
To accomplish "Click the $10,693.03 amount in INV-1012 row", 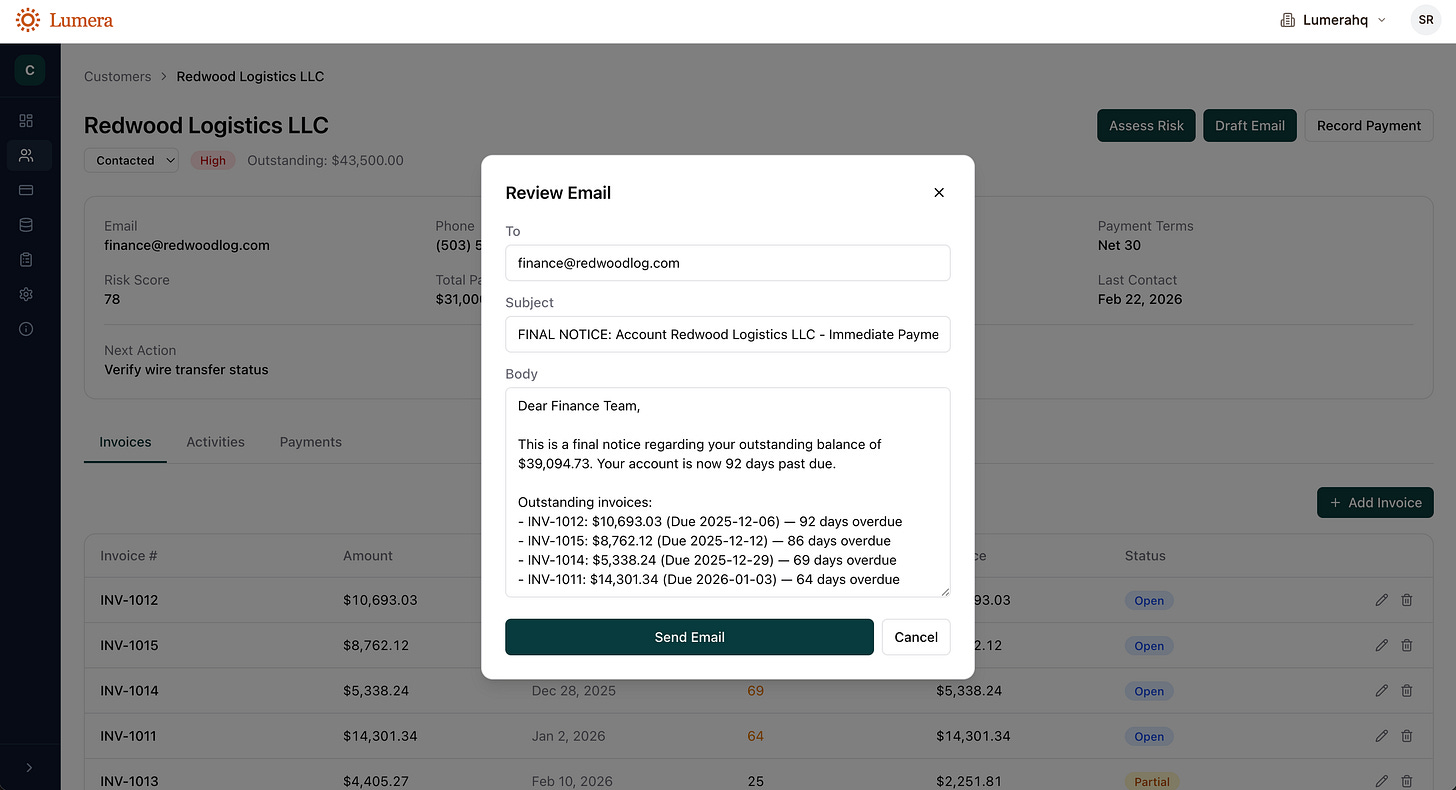I will (x=380, y=600).
